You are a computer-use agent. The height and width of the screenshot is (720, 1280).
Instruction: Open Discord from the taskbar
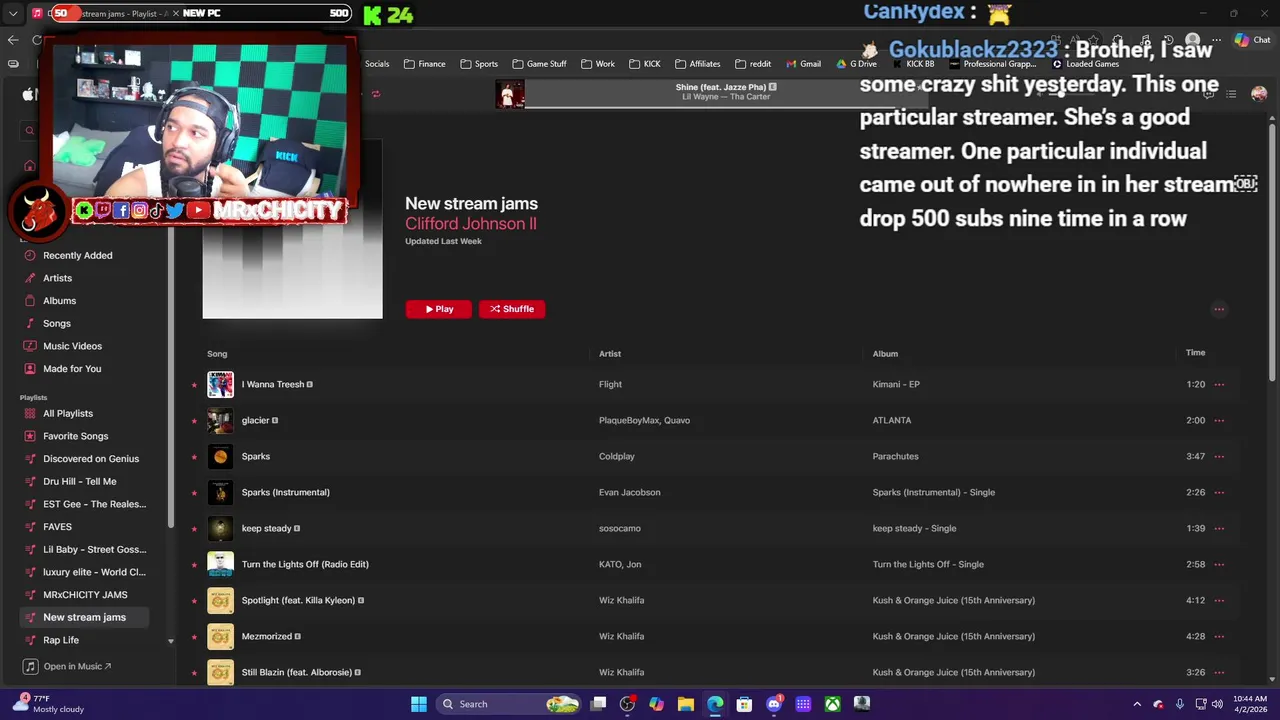774,704
